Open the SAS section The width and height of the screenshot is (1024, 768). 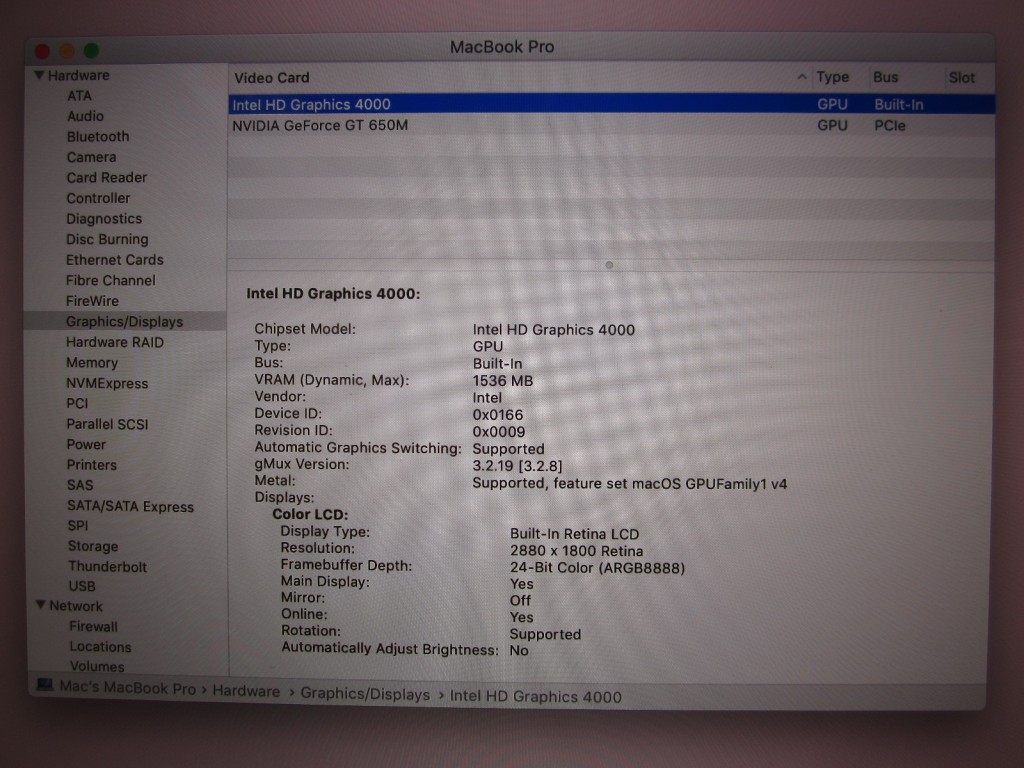(80, 485)
